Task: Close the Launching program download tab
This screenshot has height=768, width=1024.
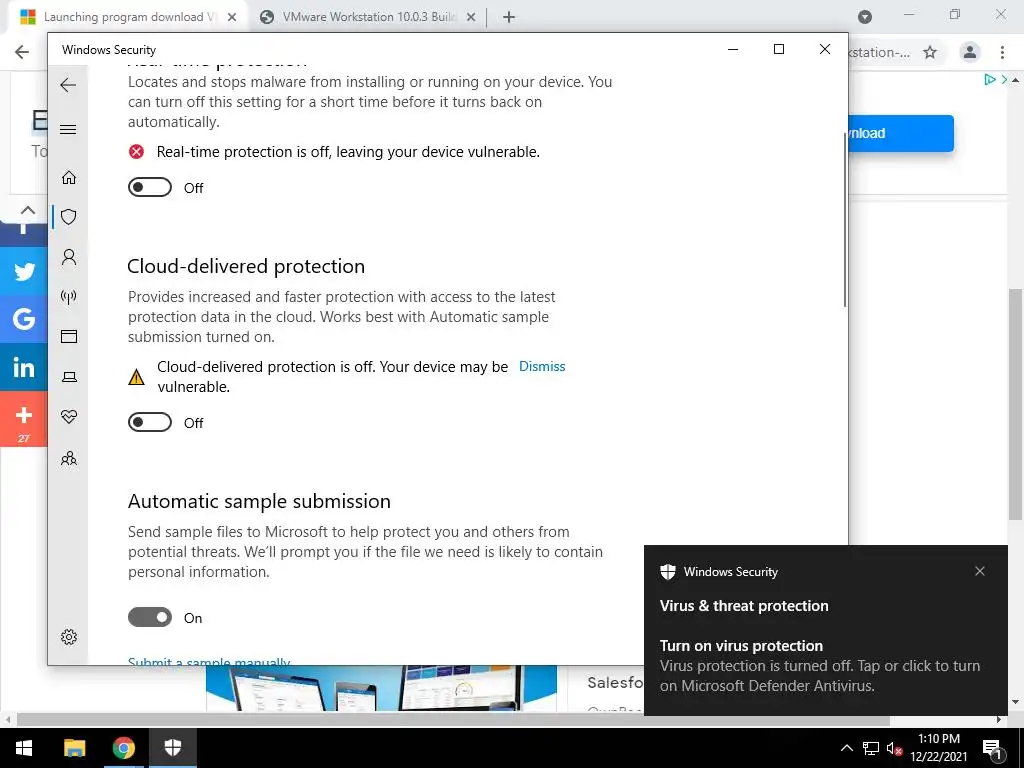Action: 232,18
